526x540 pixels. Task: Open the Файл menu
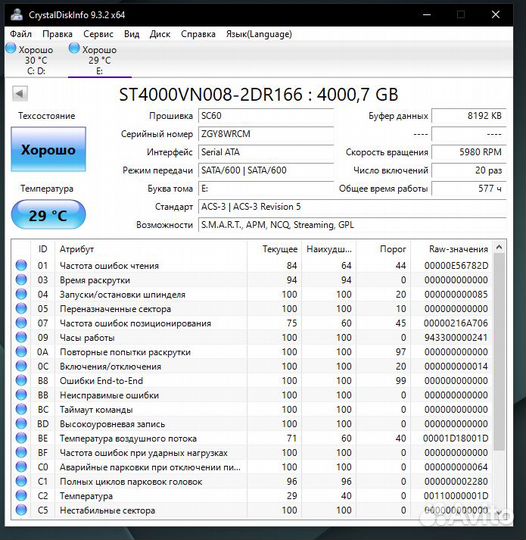point(21,34)
